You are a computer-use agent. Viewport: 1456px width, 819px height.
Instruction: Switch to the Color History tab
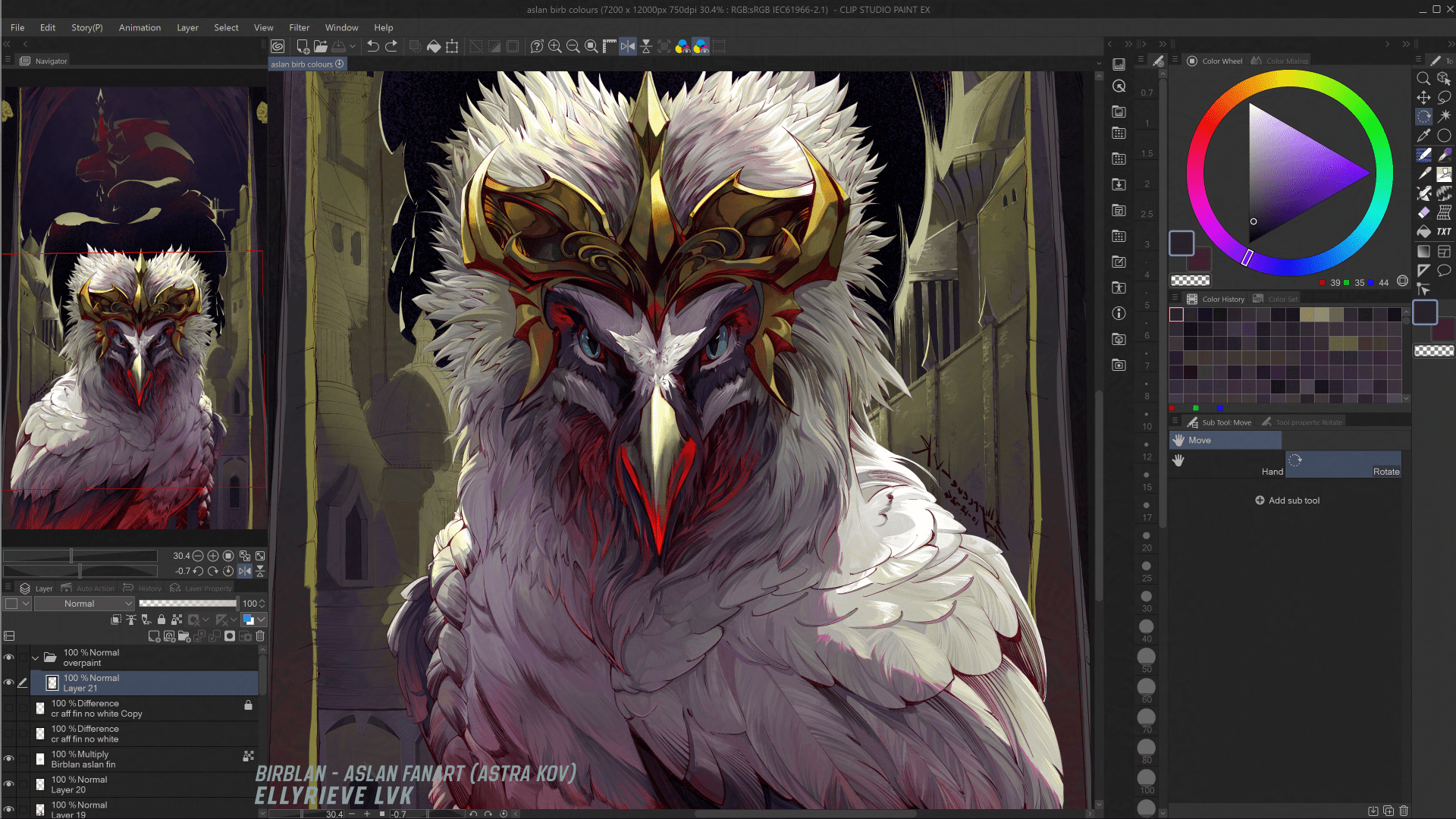click(1222, 299)
